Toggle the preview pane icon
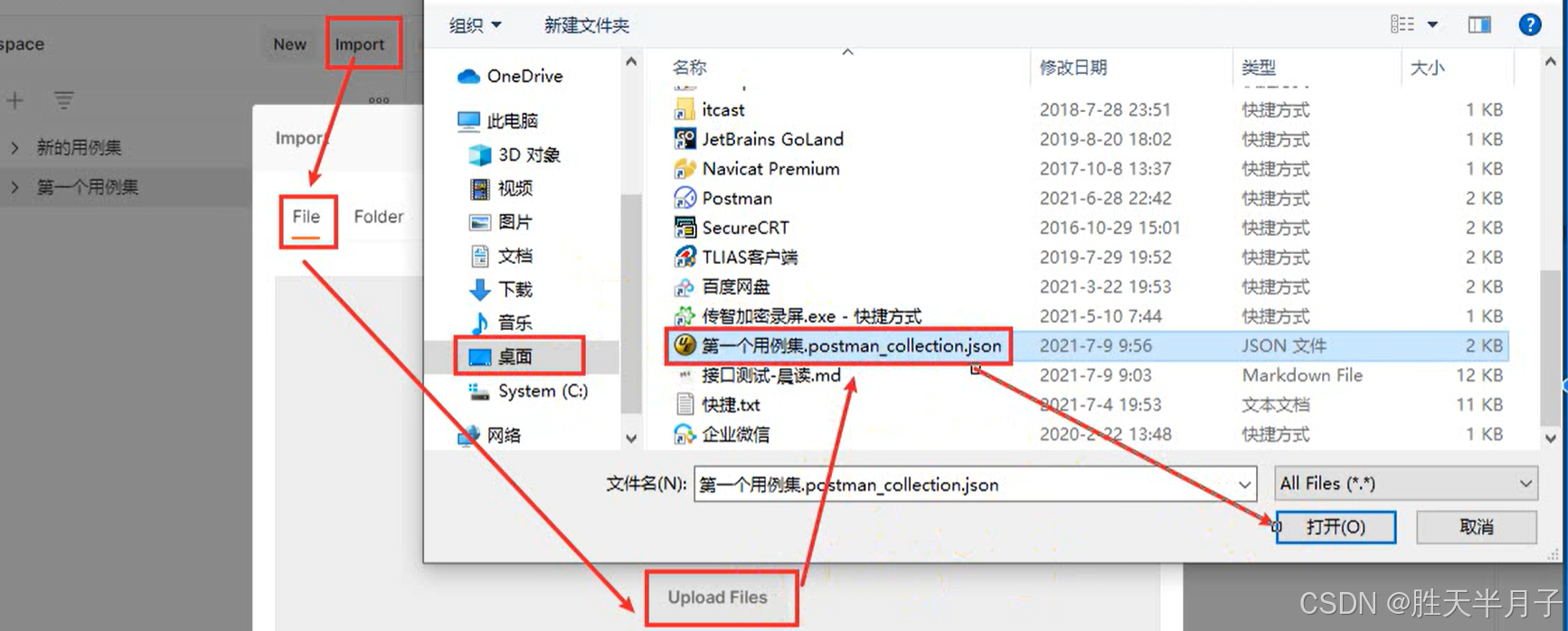This screenshot has width=1568, height=631. click(x=1479, y=24)
